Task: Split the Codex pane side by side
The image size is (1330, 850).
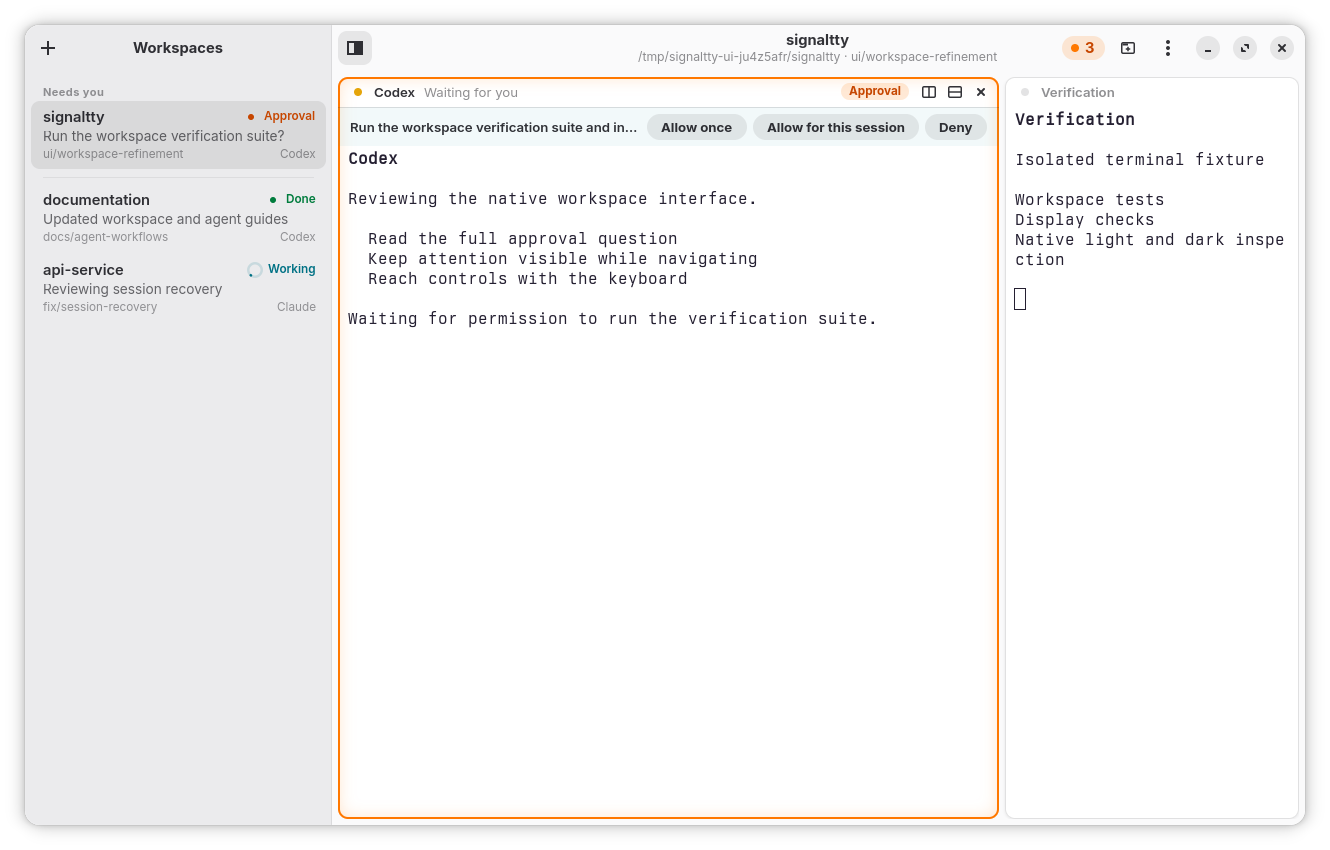Action: click(x=929, y=92)
